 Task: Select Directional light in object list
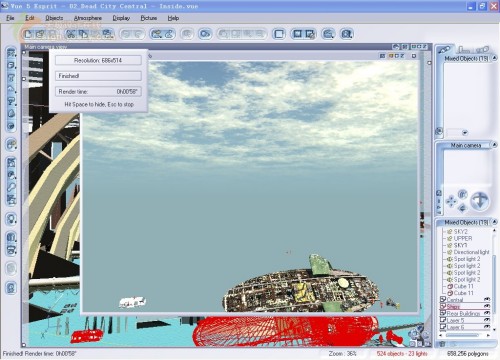click(x=471, y=252)
